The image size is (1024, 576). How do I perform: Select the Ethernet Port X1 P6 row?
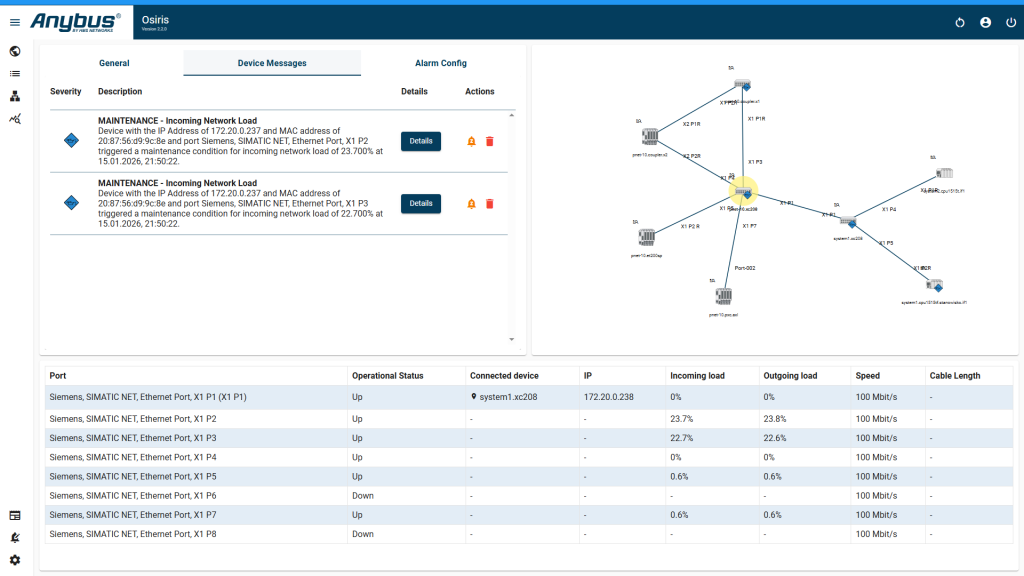click(x=529, y=496)
